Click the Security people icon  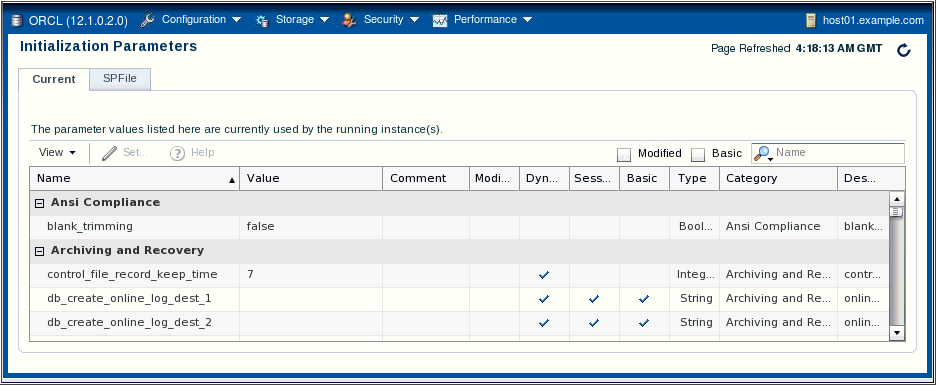pyautogui.click(x=349, y=20)
